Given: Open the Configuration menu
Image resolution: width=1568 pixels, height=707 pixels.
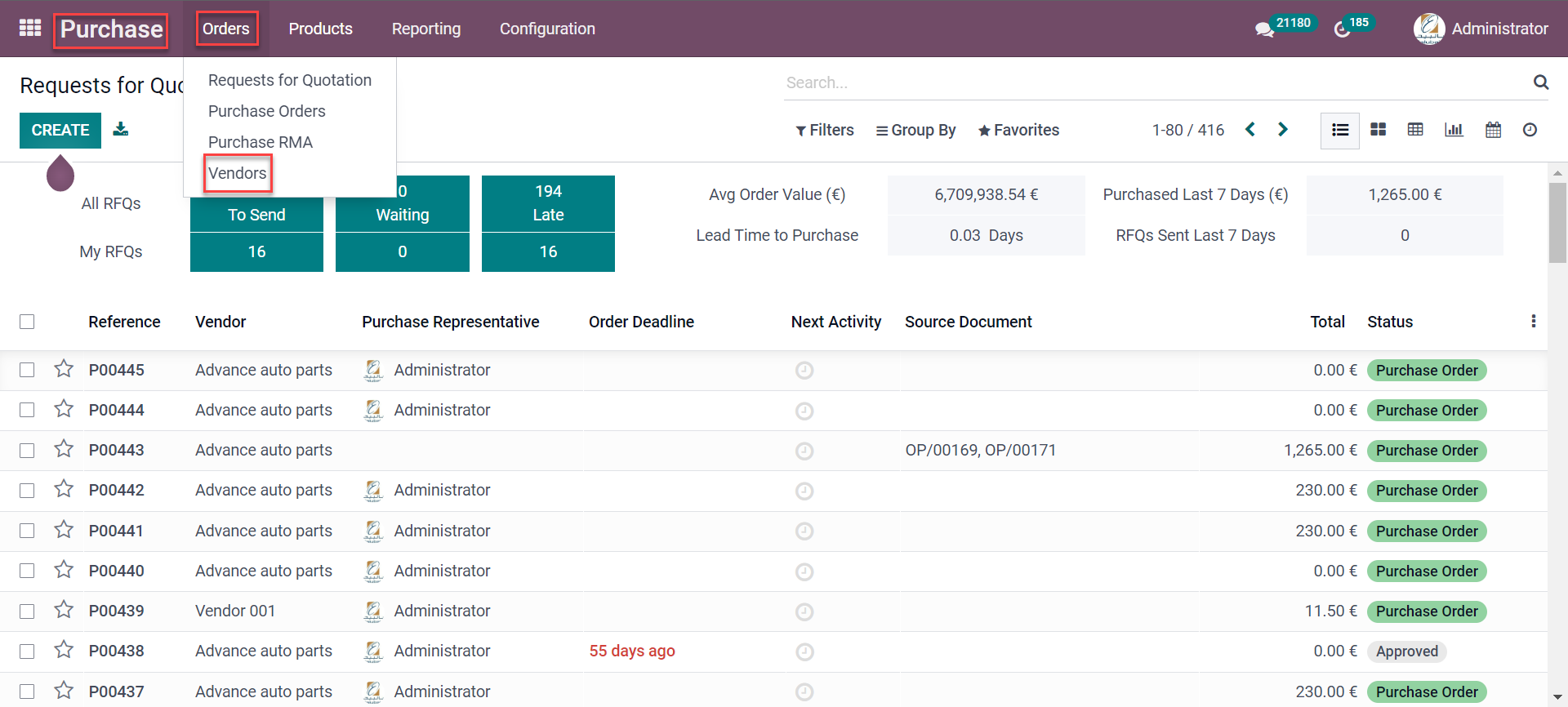Looking at the screenshot, I should [x=547, y=29].
